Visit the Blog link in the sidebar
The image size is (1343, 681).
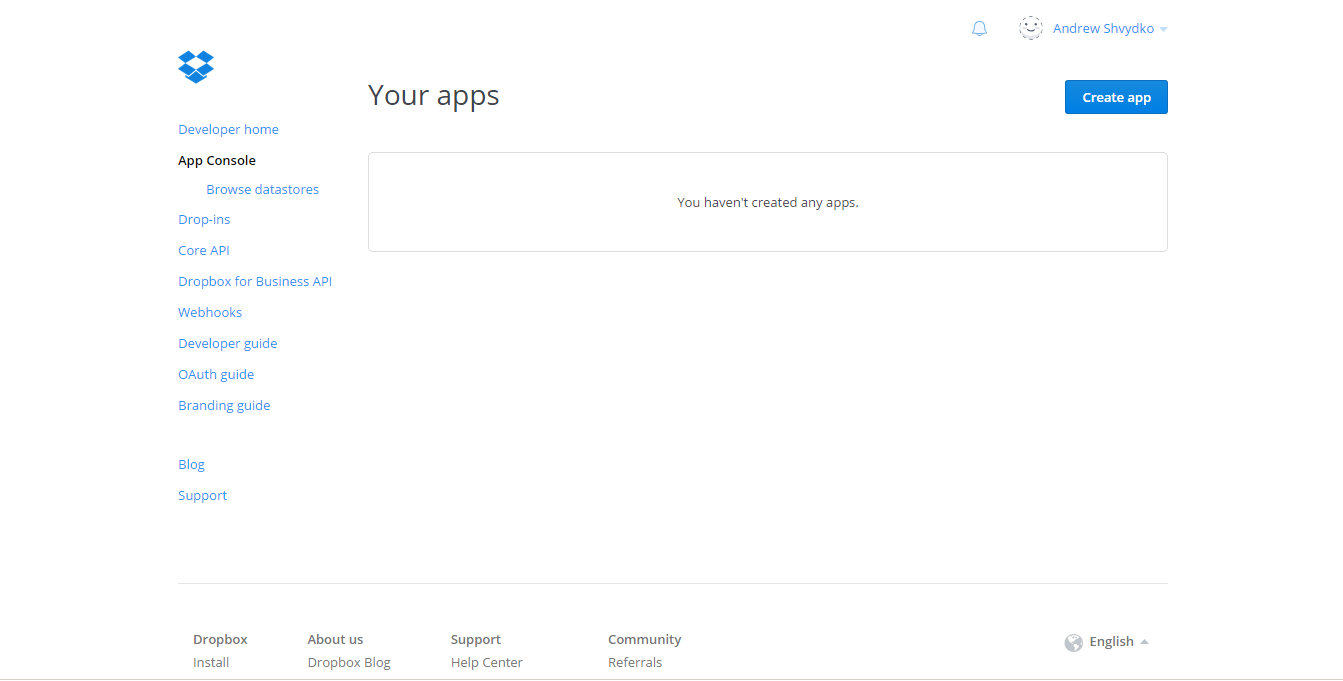pyautogui.click(x=191, y=464)
